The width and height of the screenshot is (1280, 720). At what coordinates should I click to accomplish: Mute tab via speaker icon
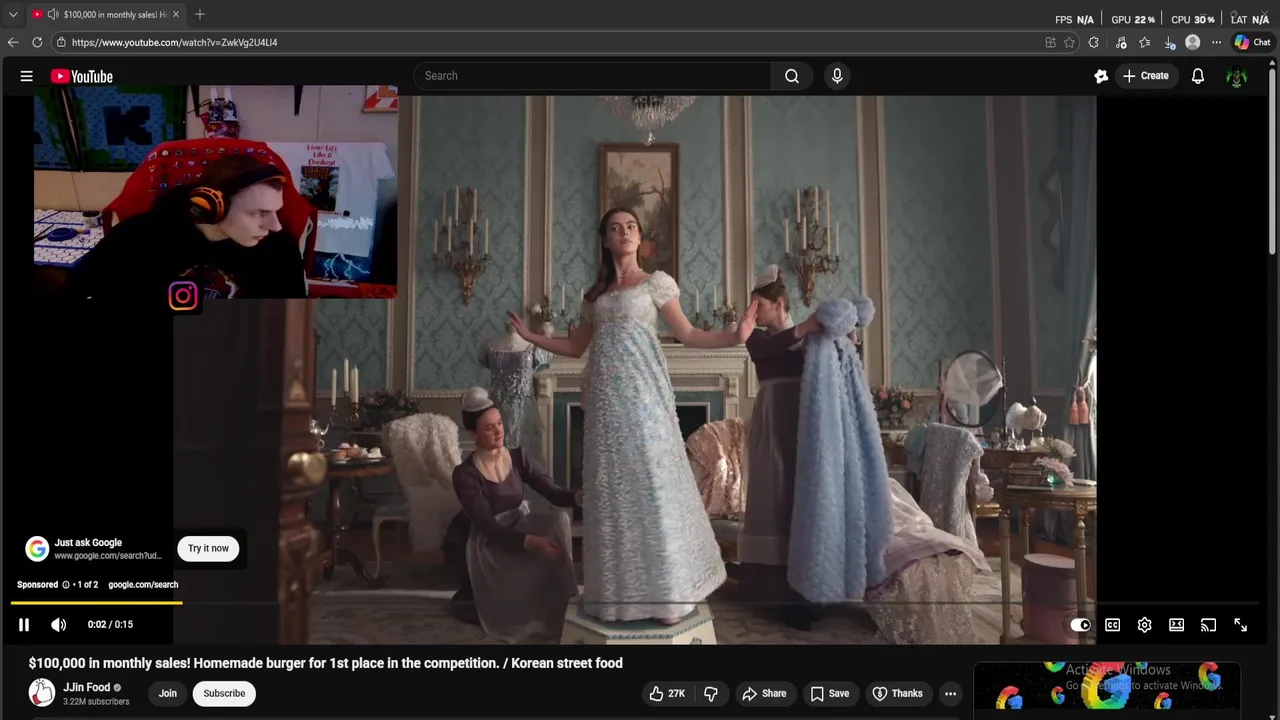click(52, 14)
